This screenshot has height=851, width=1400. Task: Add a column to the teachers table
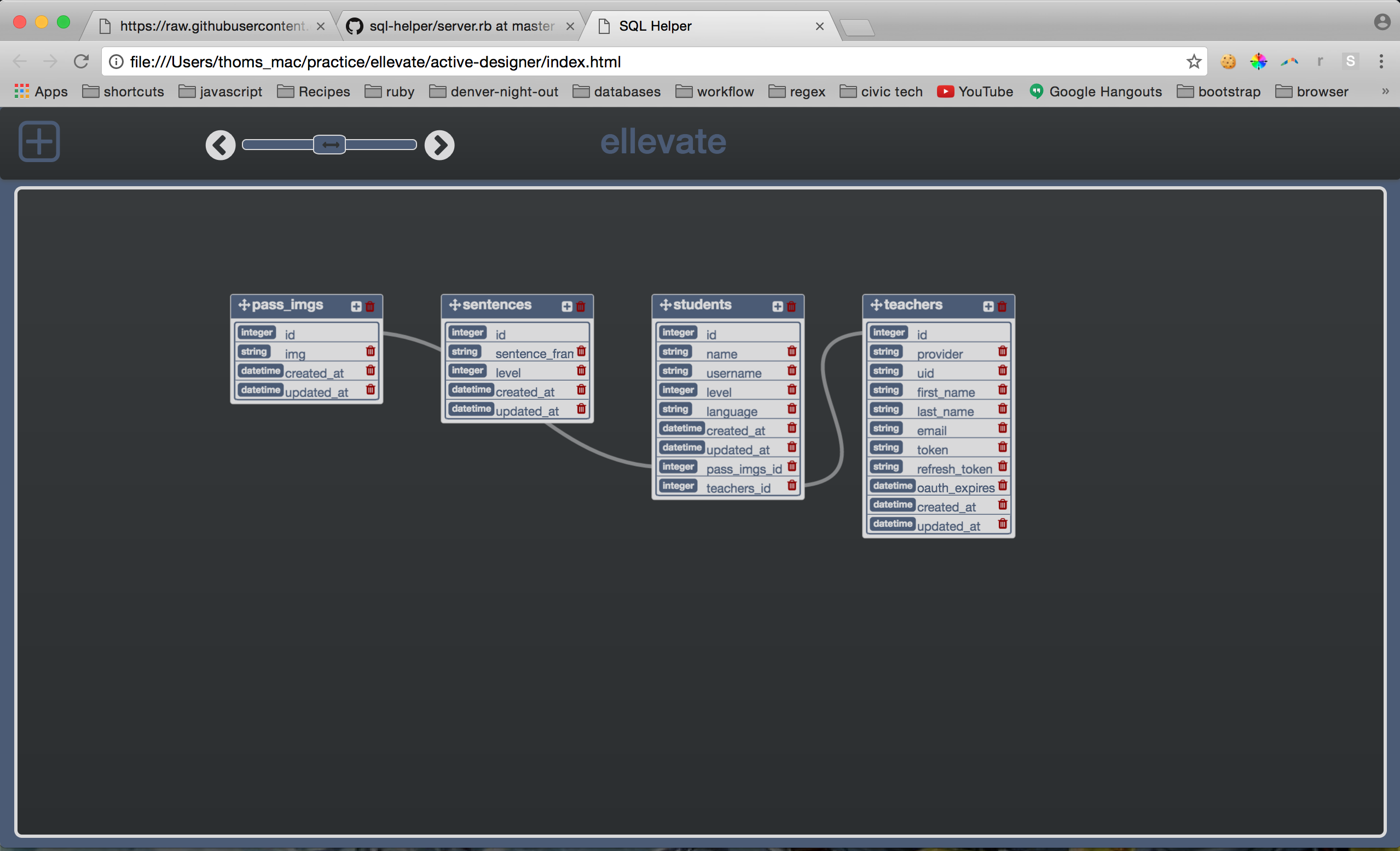coord(987,307)
